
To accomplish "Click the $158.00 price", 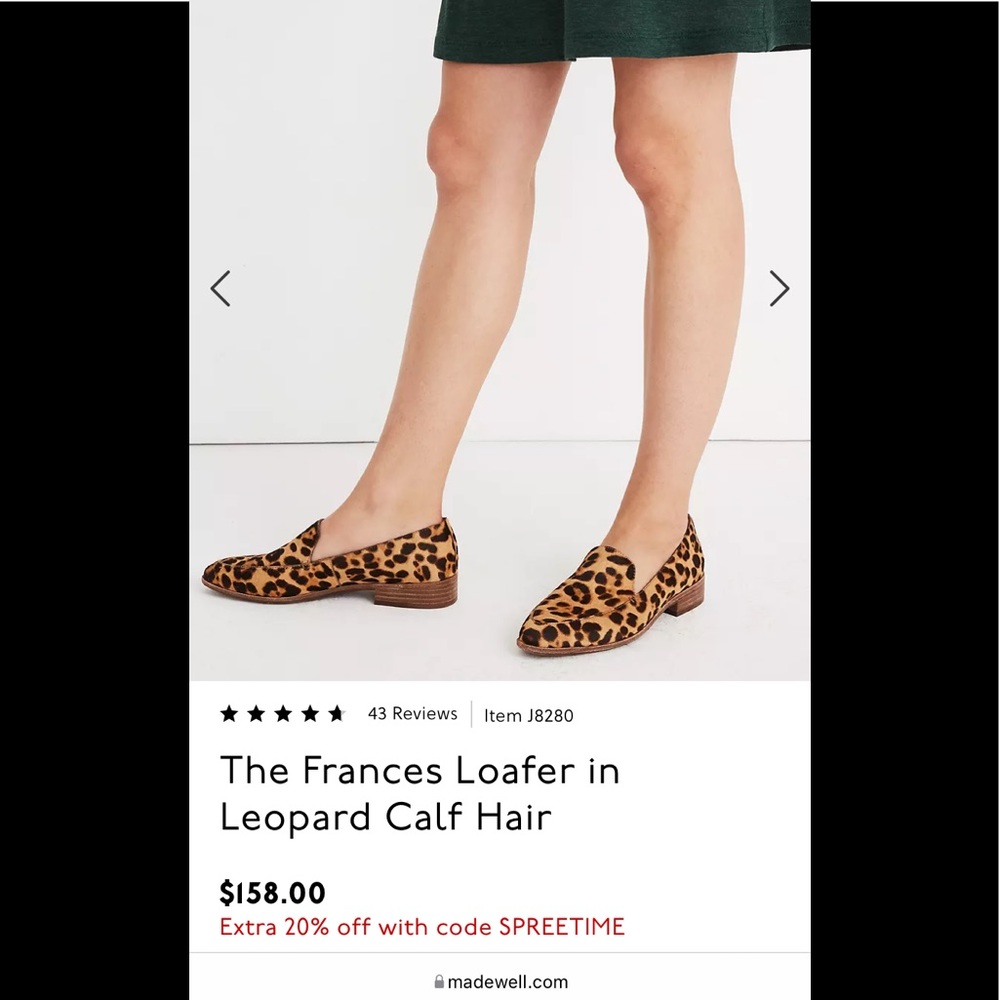I will pos(271,893).
